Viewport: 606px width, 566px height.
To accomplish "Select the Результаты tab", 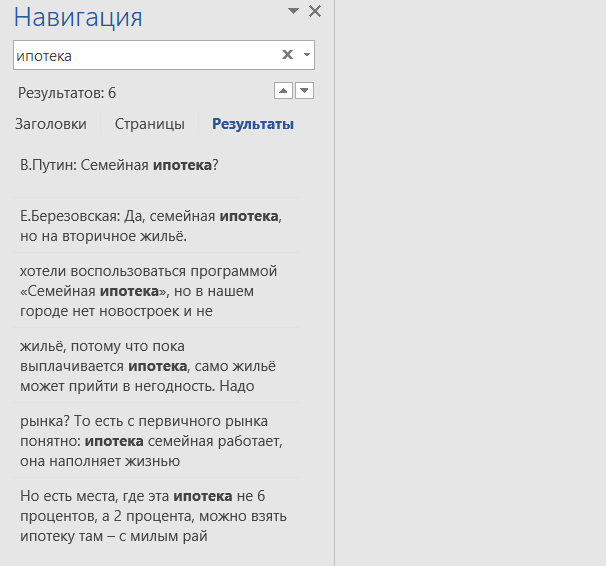I will pyautogui.click(x=252, y=124).
